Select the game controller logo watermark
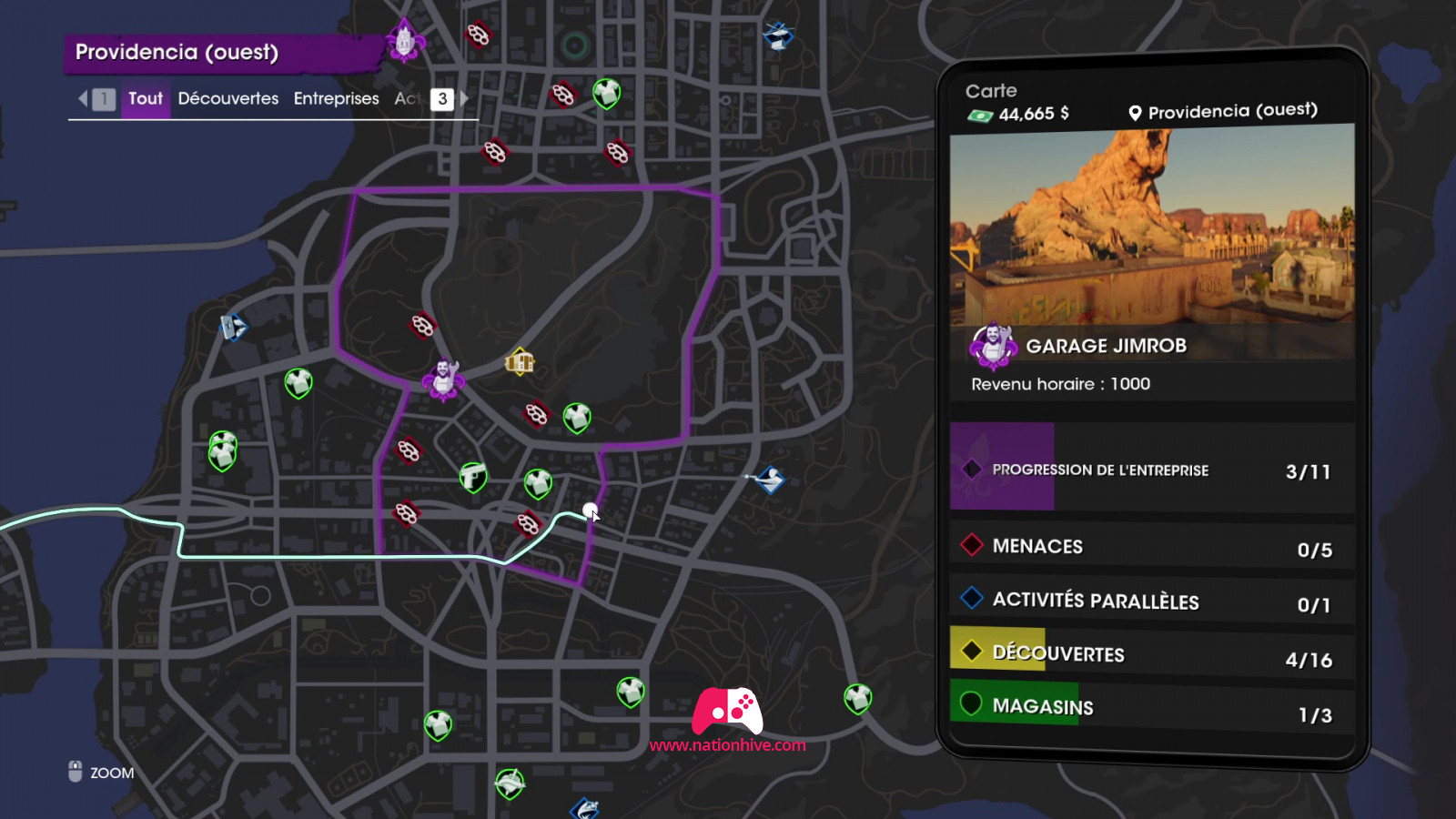The width and height of the screenshot is (1456, 819). tap(727, 711)
